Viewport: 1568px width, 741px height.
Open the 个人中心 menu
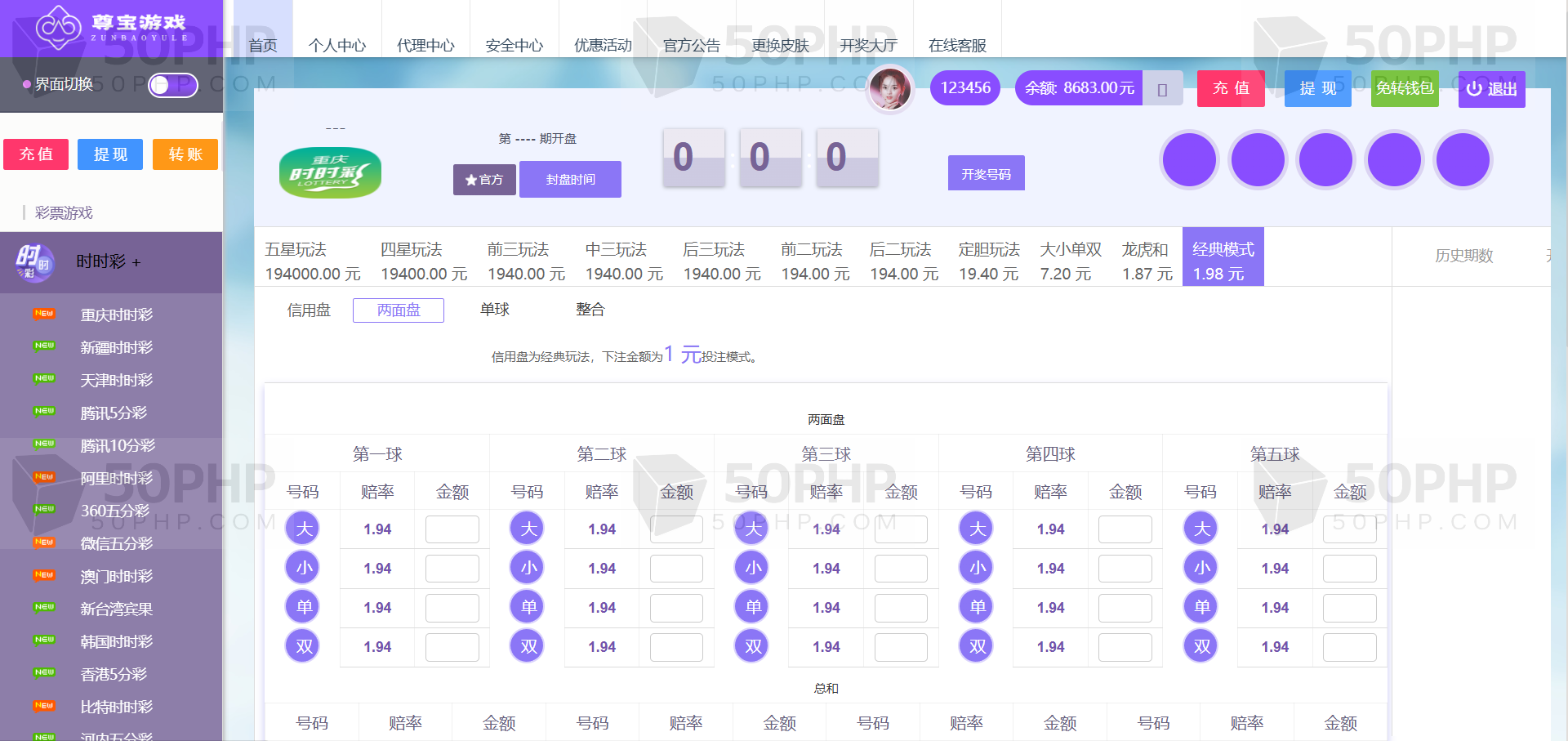[336, 45]
